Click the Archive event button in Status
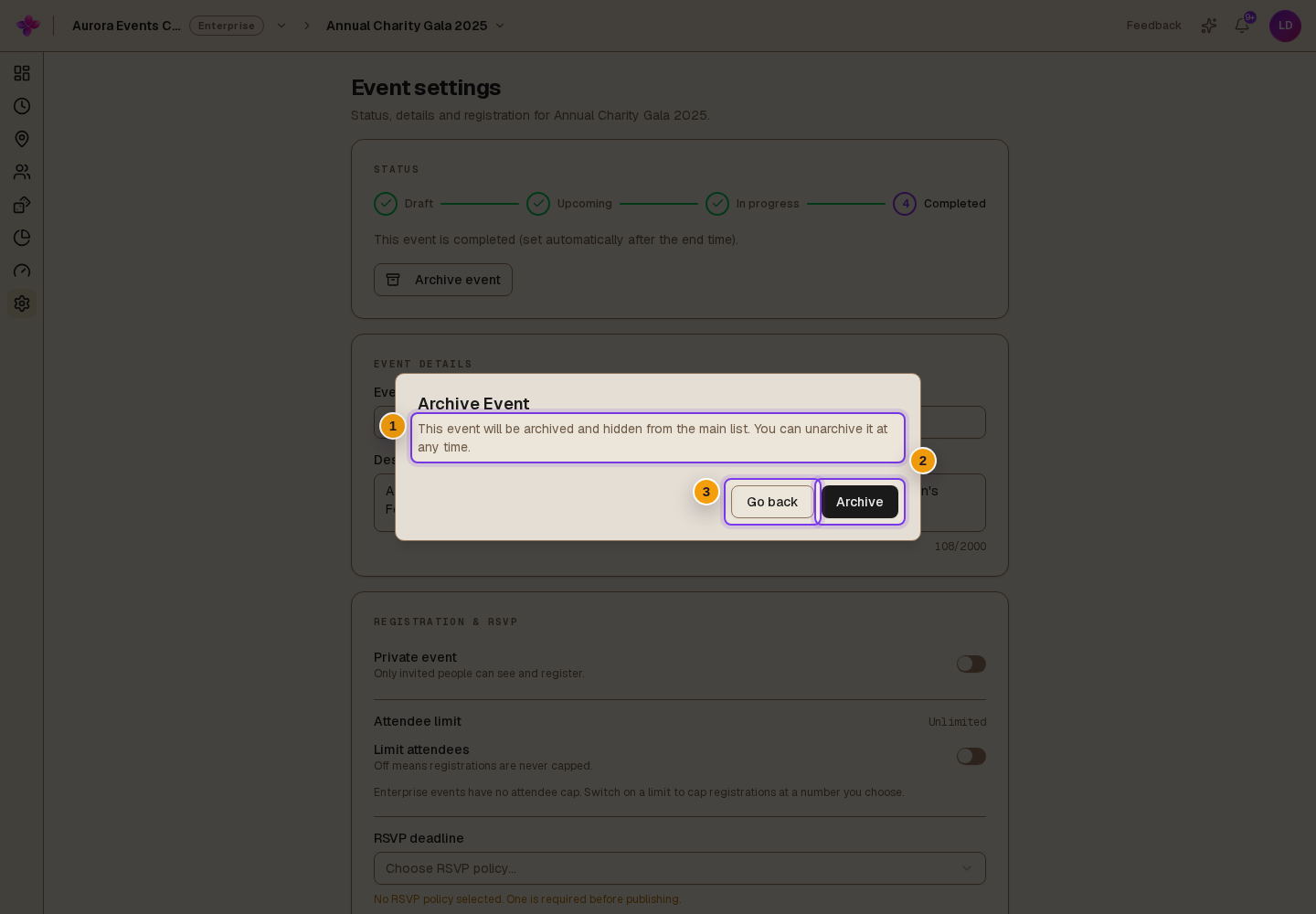Viewport: 1316px width, 914px height. 443,280
